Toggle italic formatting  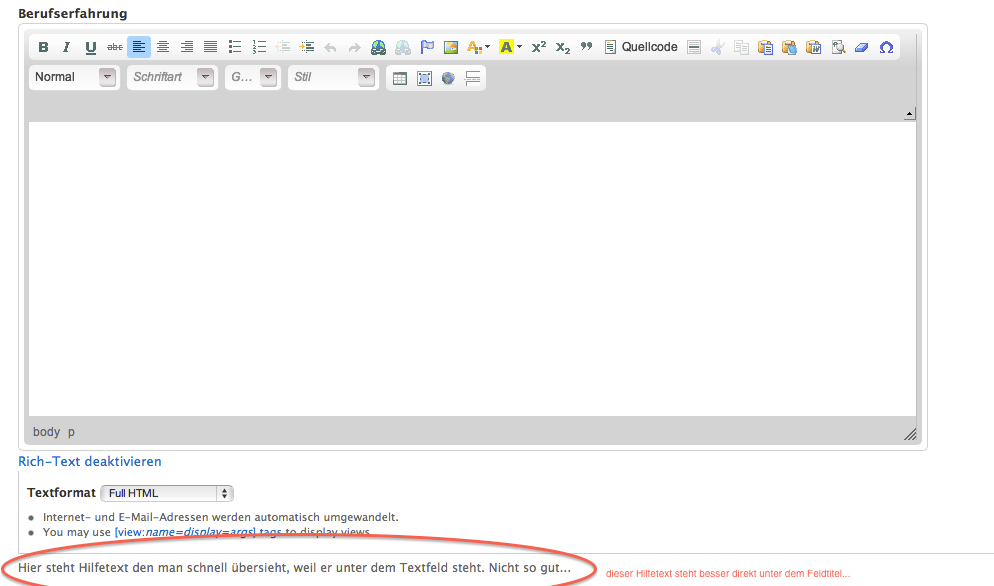tap(67, 47)
